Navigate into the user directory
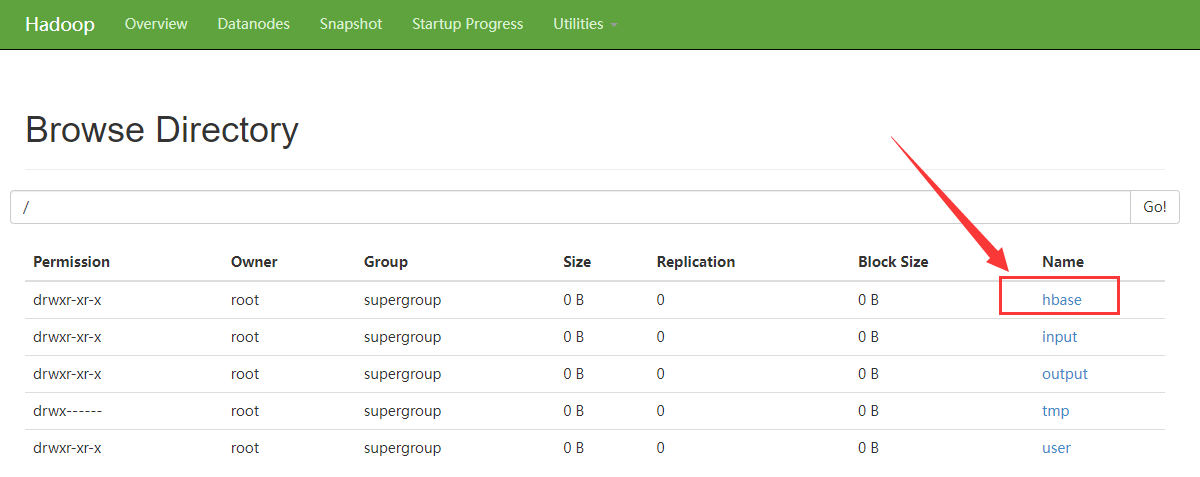 (1056, 448)
